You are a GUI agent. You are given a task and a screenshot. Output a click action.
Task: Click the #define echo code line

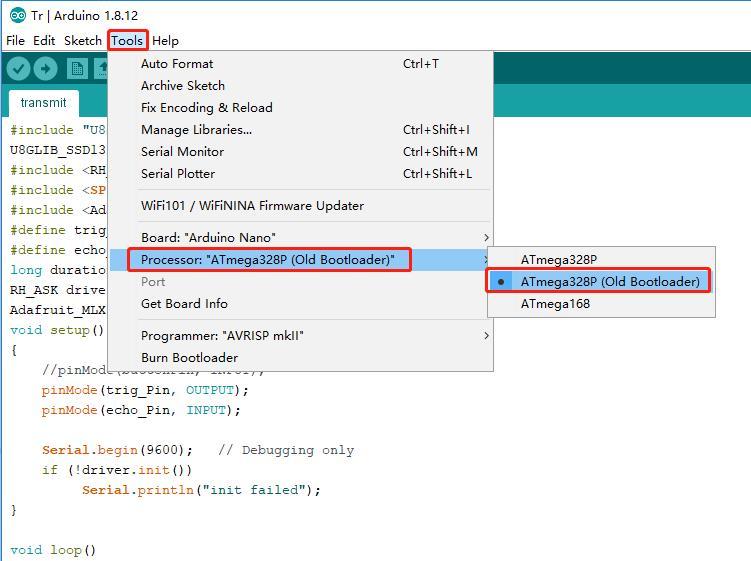[x=58, y=250]
